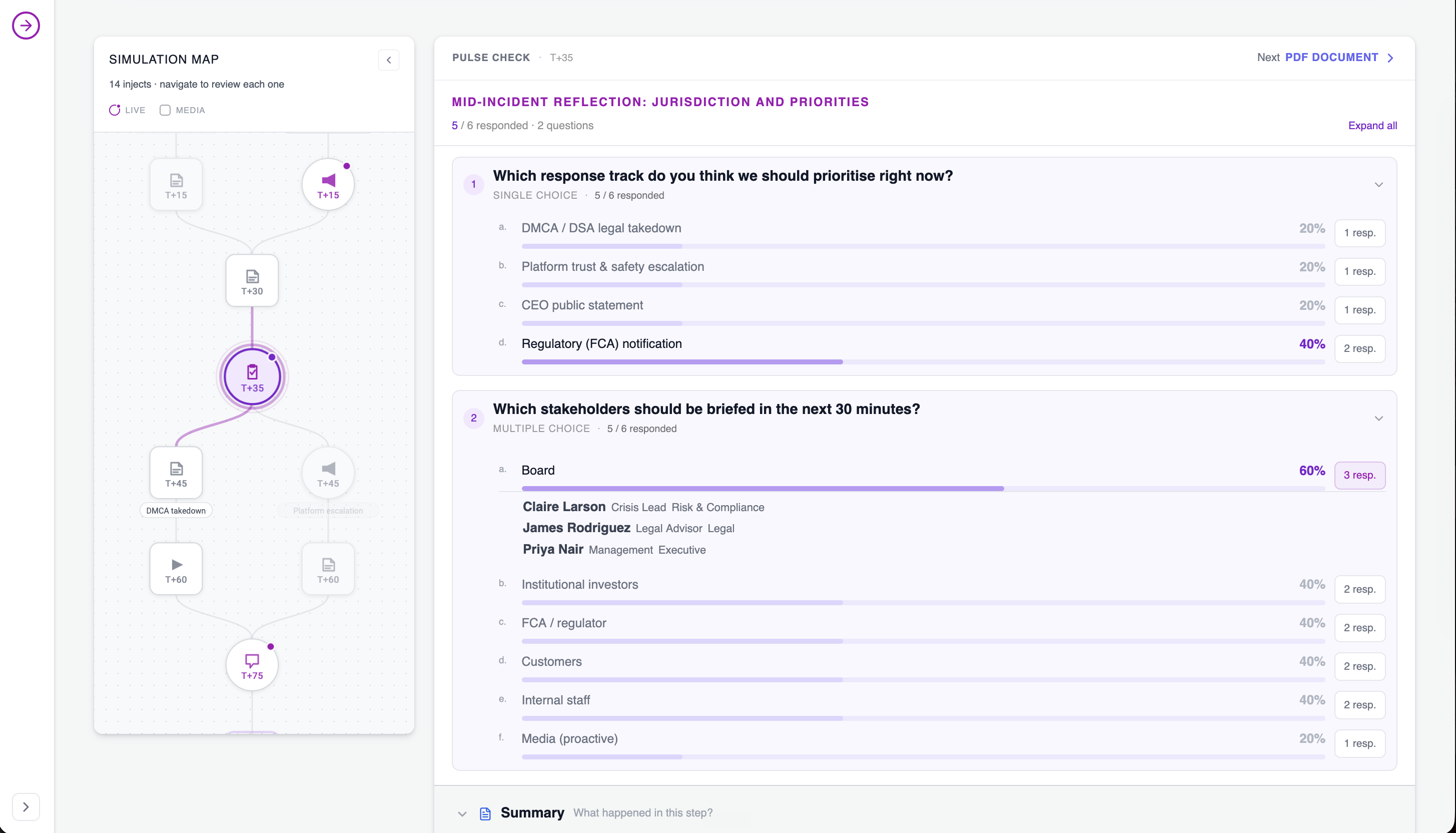Click respondent name James Rodriguez
The width and height of the screenshot is (1456, 833).
[x=576, y=528]
